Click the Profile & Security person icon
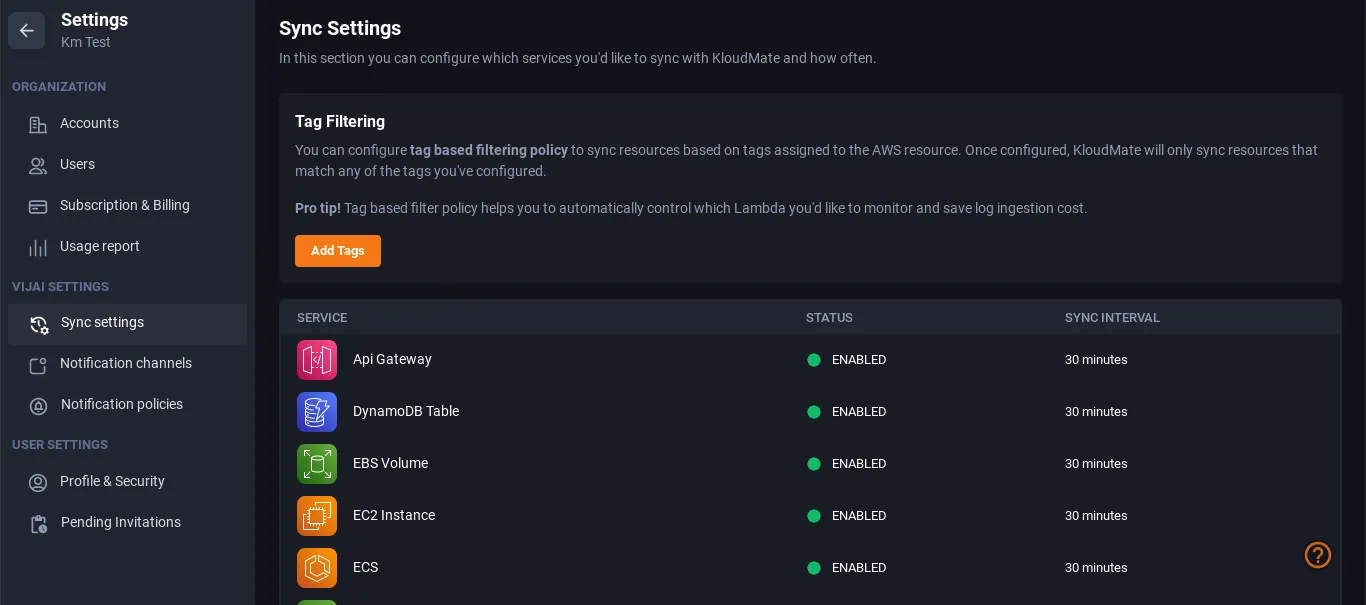Viewport: 1366px width, 605px height. 38,483
